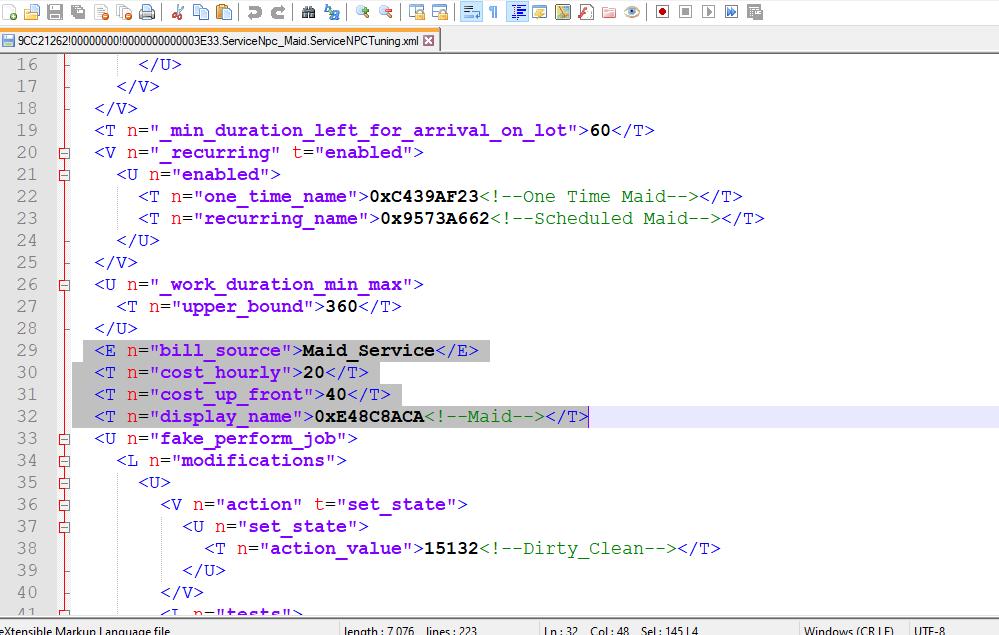
Task: Click the Cut scissors icon
Action: pos(178,12)
